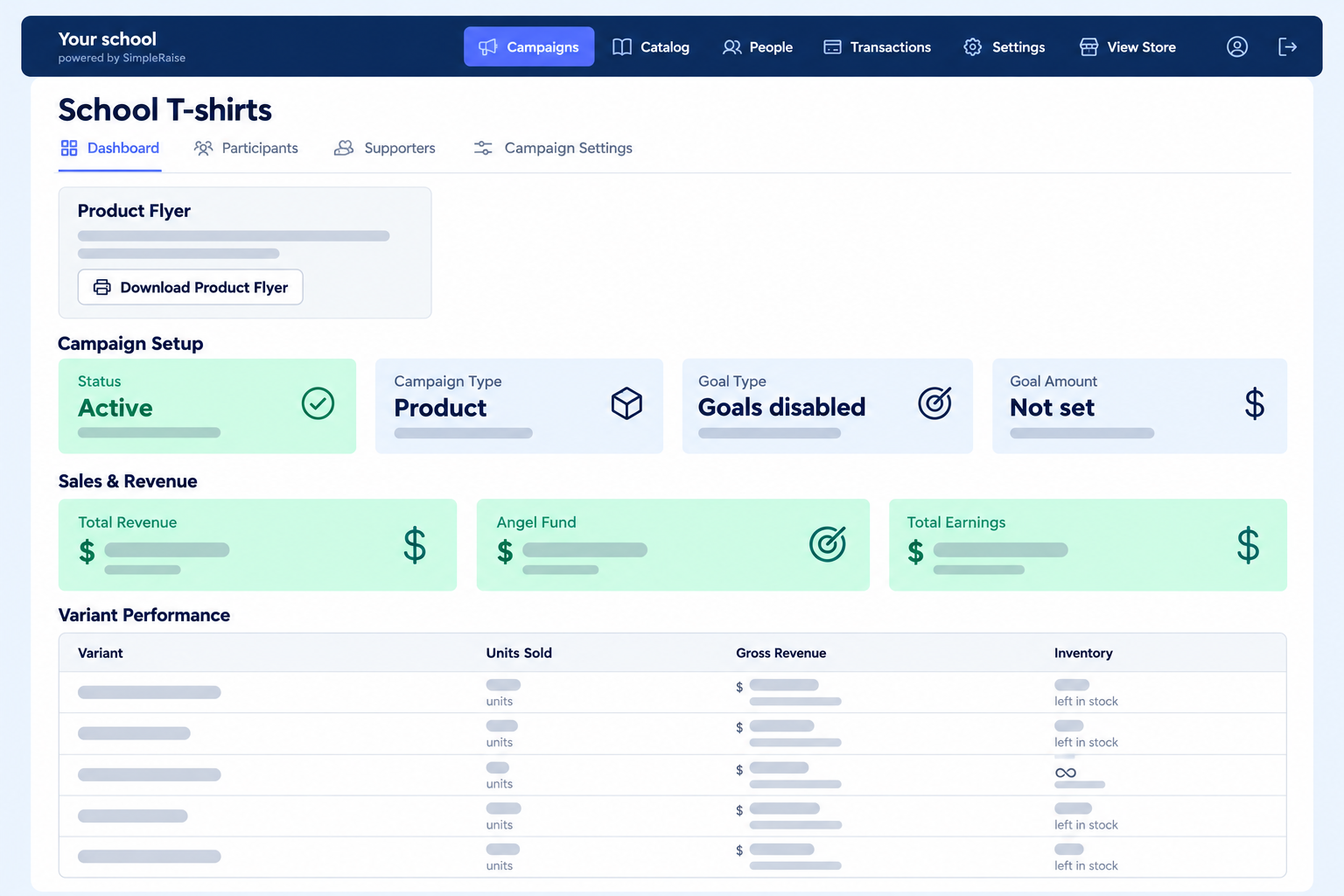The image size is (1344, 896).
Task: Open Settings in the top navigation
Action: 1004,46
